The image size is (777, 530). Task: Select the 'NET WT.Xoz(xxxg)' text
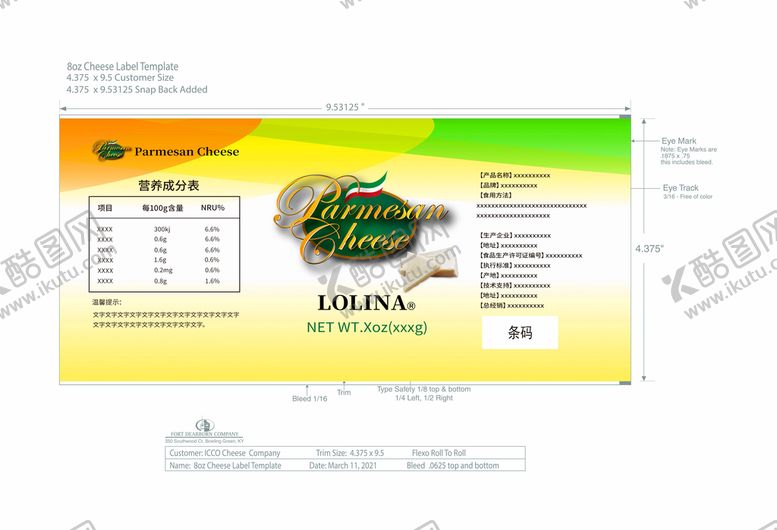(x=367, y=327)
